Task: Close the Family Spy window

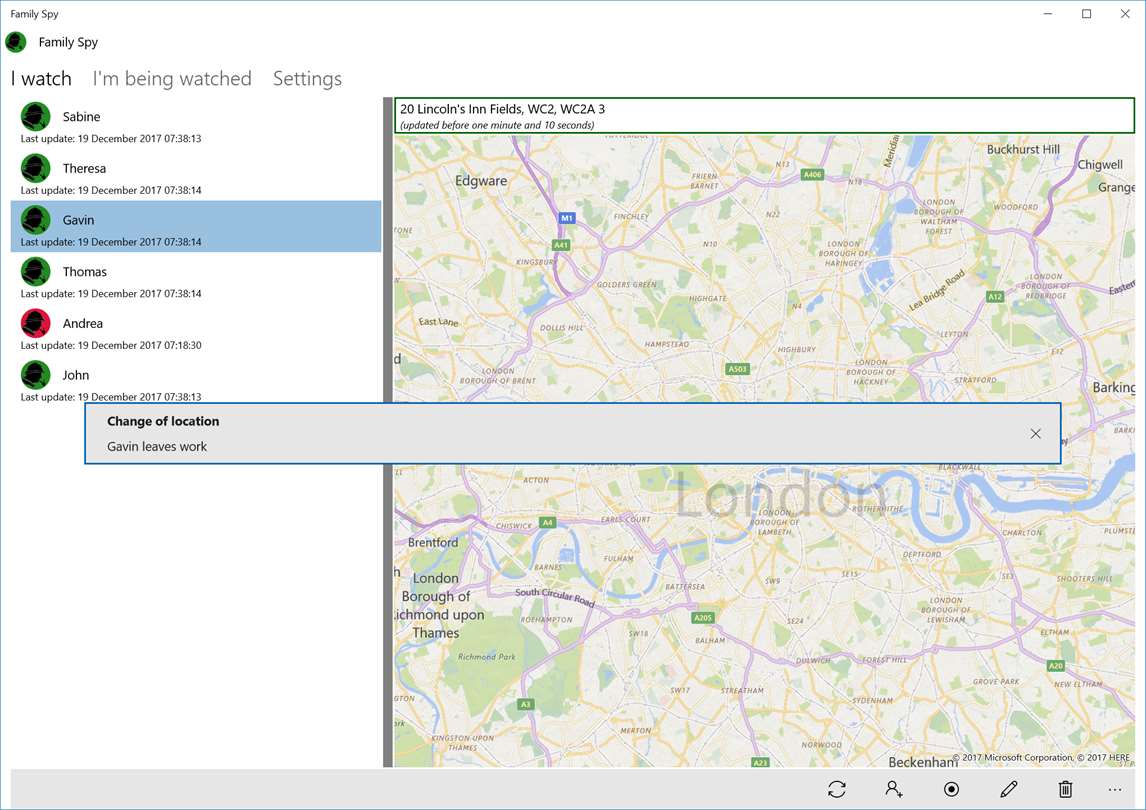Action: 1126,14
